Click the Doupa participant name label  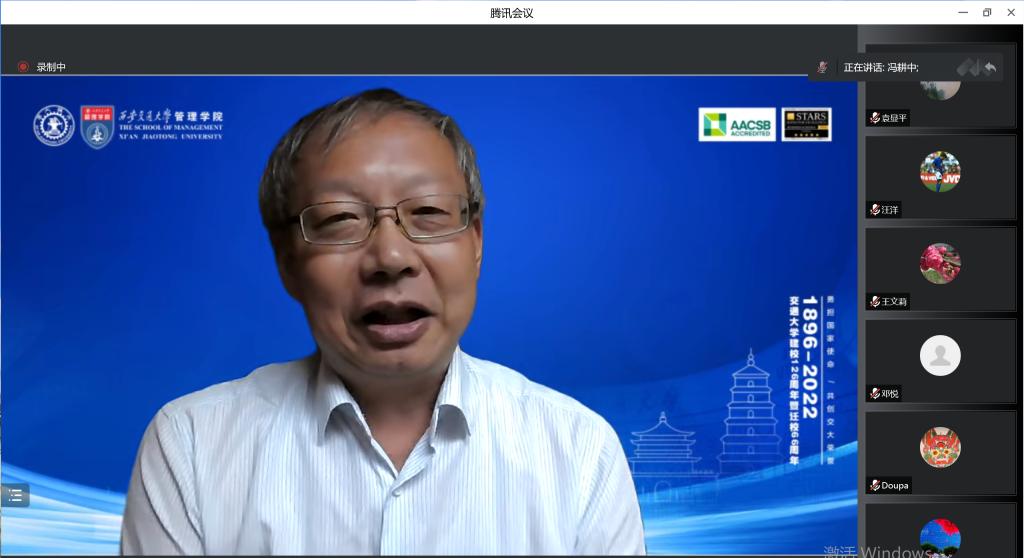[x=895, y=485]
